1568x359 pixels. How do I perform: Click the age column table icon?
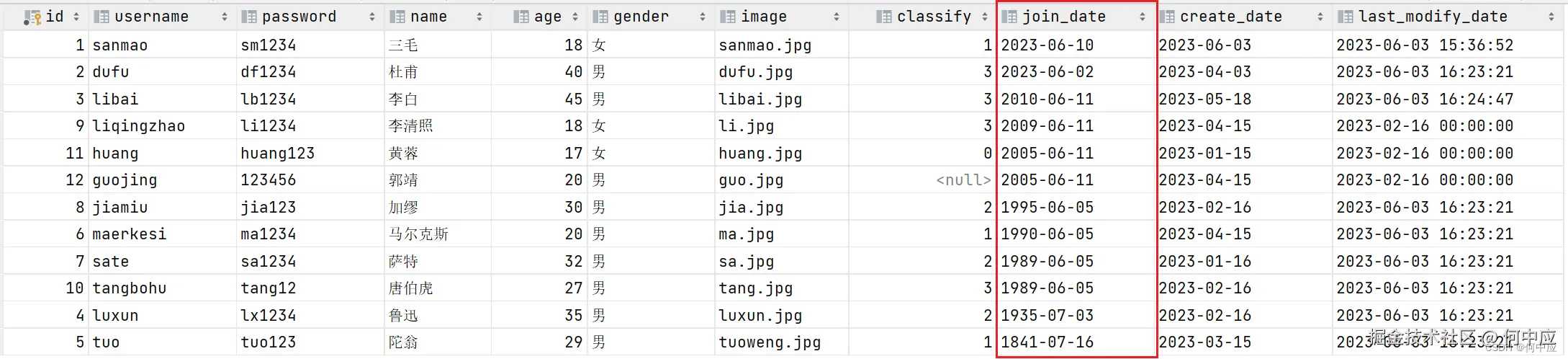[521, 17]
